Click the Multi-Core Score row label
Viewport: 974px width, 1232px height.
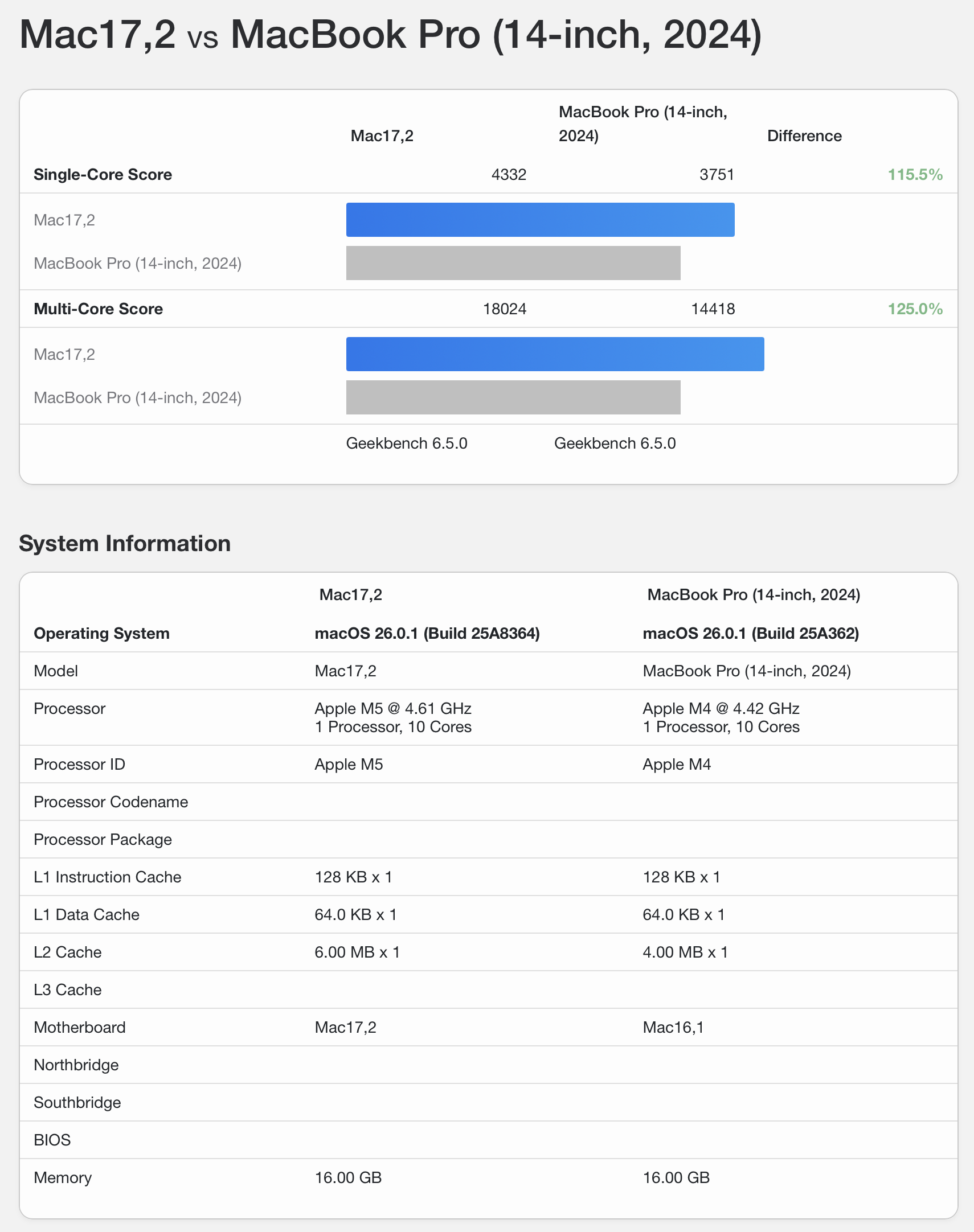[98, 309]
